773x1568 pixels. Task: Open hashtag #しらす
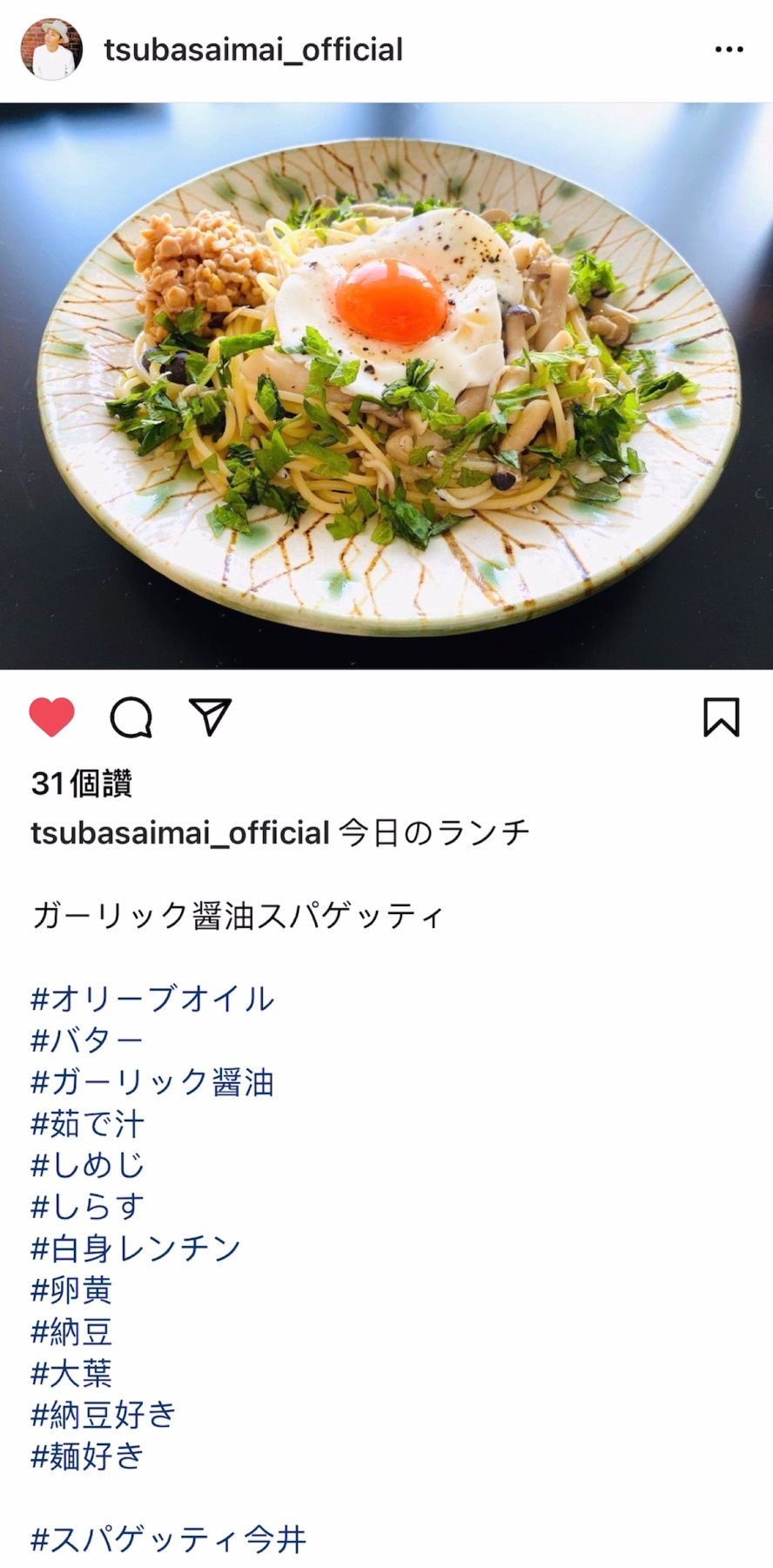point(88,1207)
